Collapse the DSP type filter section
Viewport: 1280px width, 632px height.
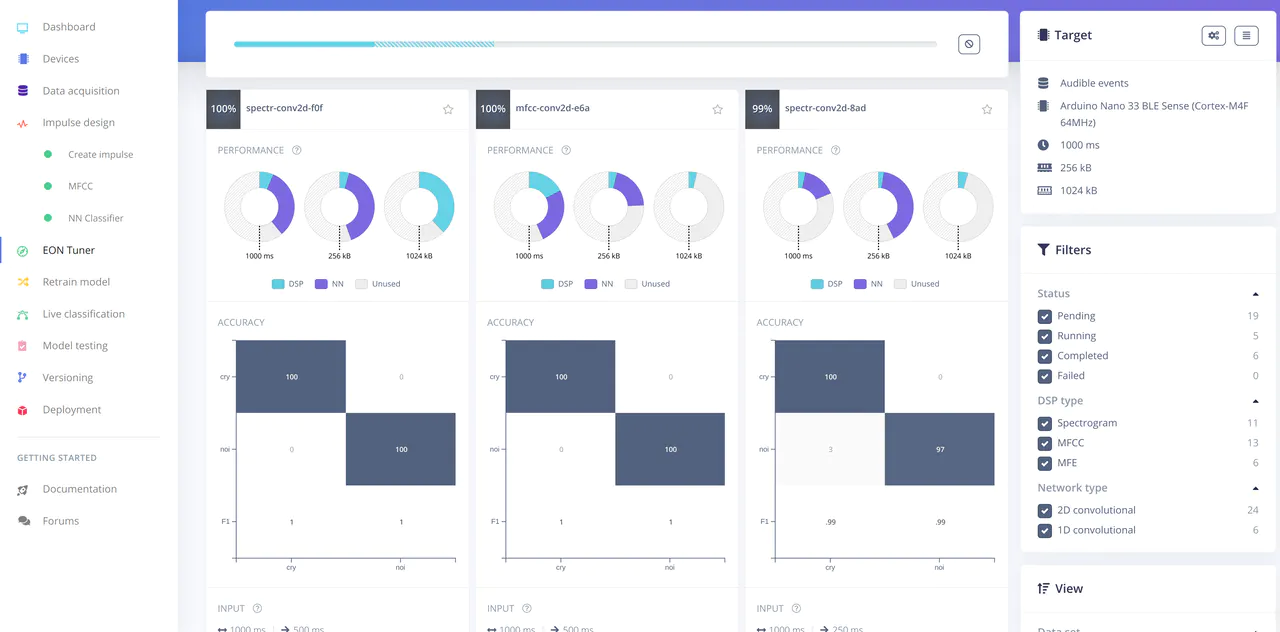pos(1255,401)
